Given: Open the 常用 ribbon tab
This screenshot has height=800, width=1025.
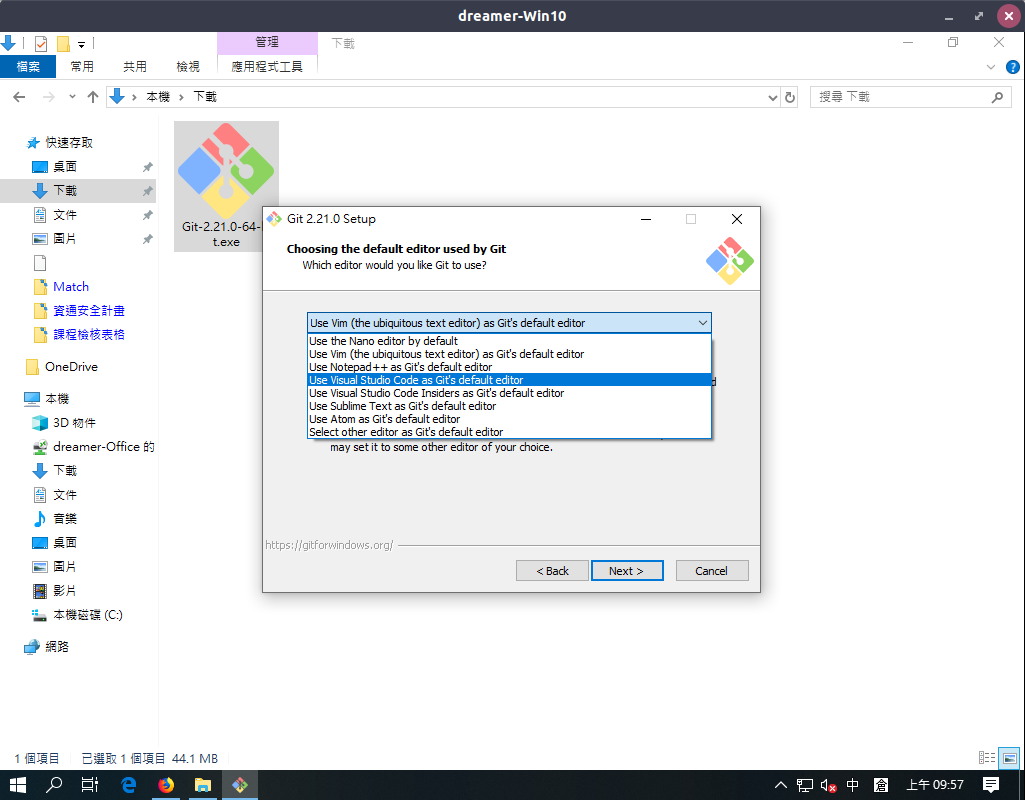Looking at the screenshot, I should point(82,66).
